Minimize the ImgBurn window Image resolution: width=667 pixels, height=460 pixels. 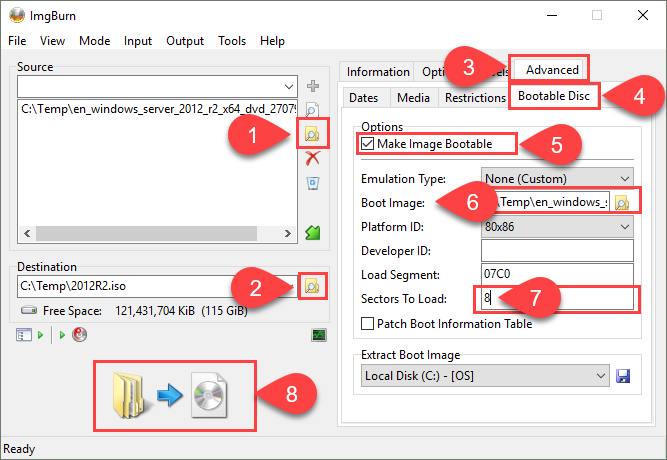[x=552, y=16]
